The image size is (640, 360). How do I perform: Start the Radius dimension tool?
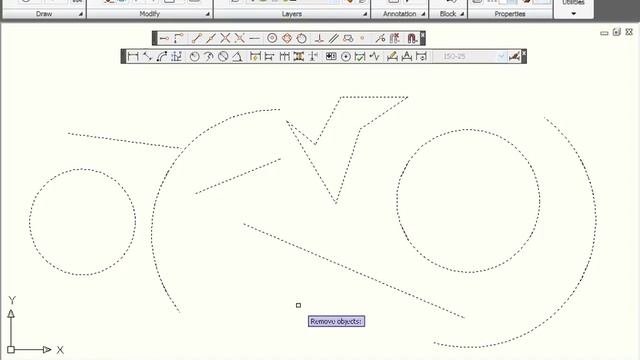(194, 56)
